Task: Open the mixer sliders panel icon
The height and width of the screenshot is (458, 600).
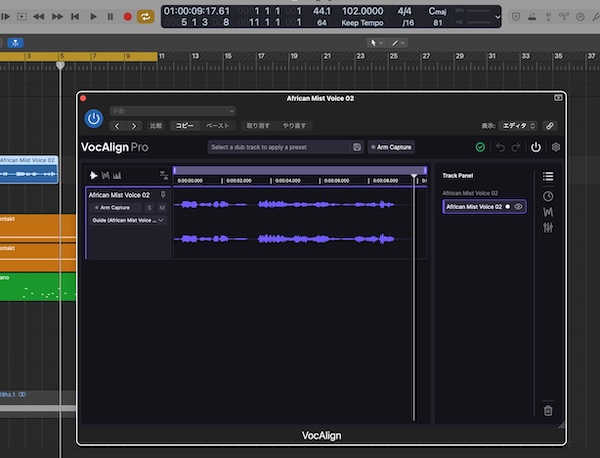Action: [x=548, y=228]
